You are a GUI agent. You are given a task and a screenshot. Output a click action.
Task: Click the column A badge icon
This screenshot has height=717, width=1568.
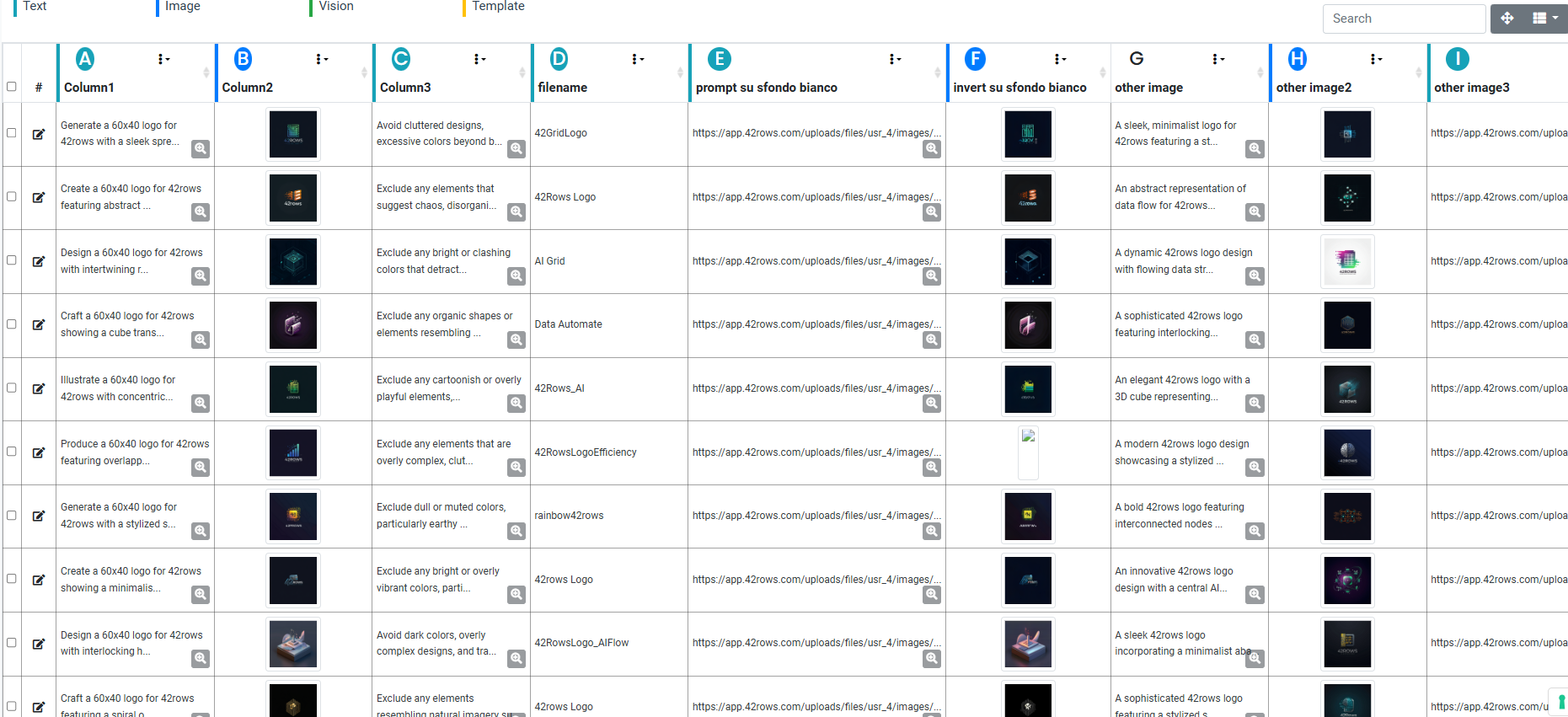pyautogui.click(x=85, y=59)
